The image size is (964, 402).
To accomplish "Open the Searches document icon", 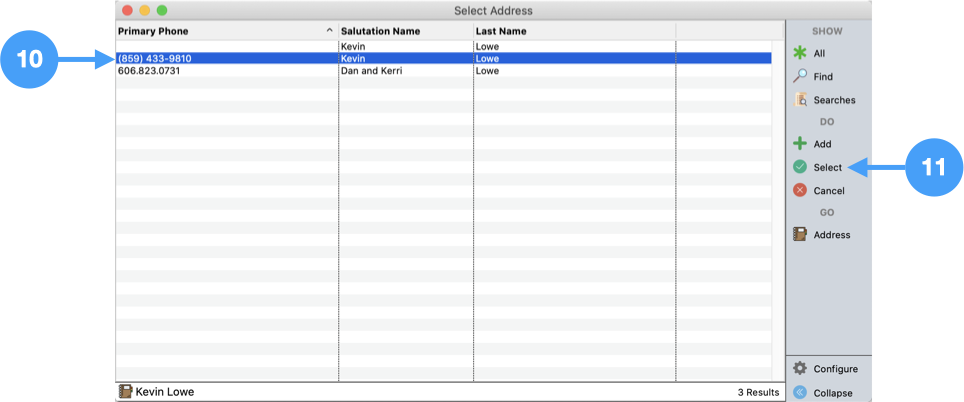I will 800,100.
